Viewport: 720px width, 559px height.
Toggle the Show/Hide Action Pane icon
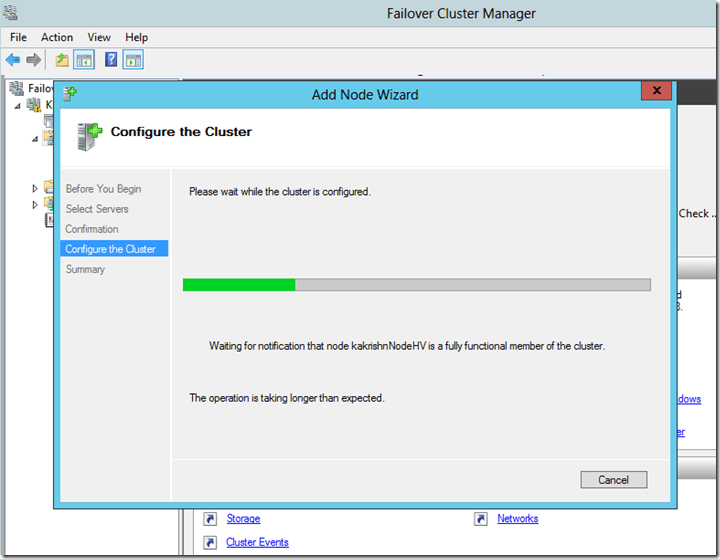pyautogui.click(x=133, y=60)
